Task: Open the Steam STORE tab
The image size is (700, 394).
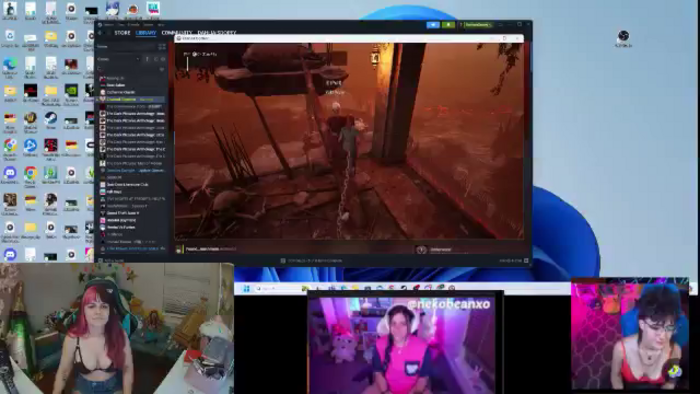Action: [122, 33]
